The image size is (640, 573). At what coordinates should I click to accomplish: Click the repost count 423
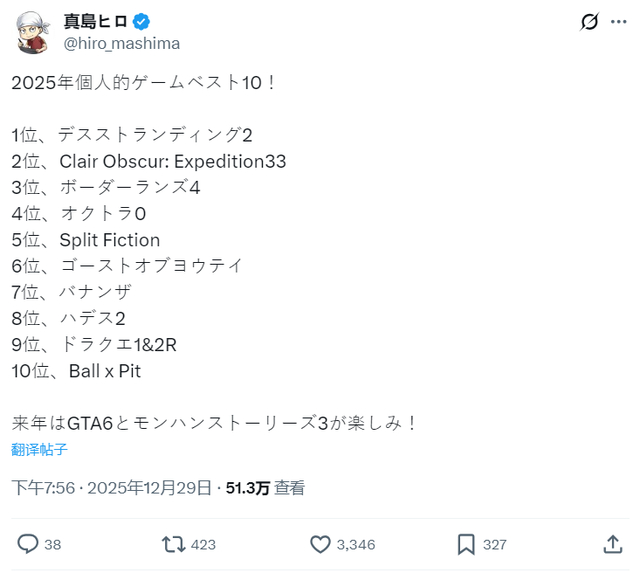203,545
